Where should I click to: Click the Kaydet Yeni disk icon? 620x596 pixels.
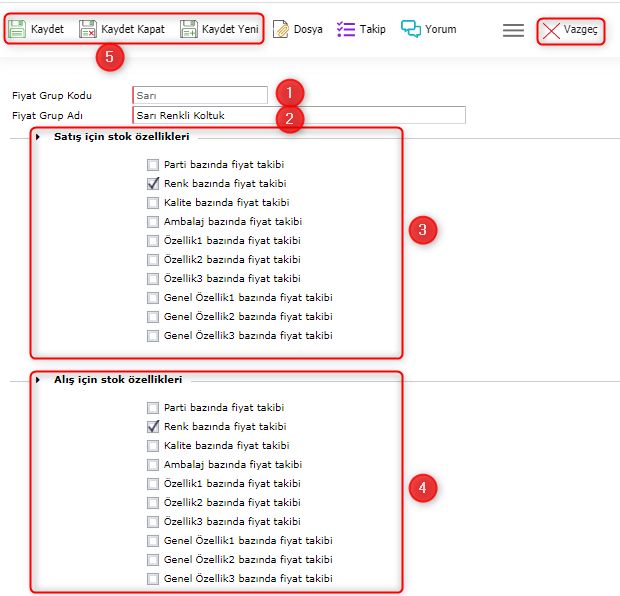click(x=189, y=29)
